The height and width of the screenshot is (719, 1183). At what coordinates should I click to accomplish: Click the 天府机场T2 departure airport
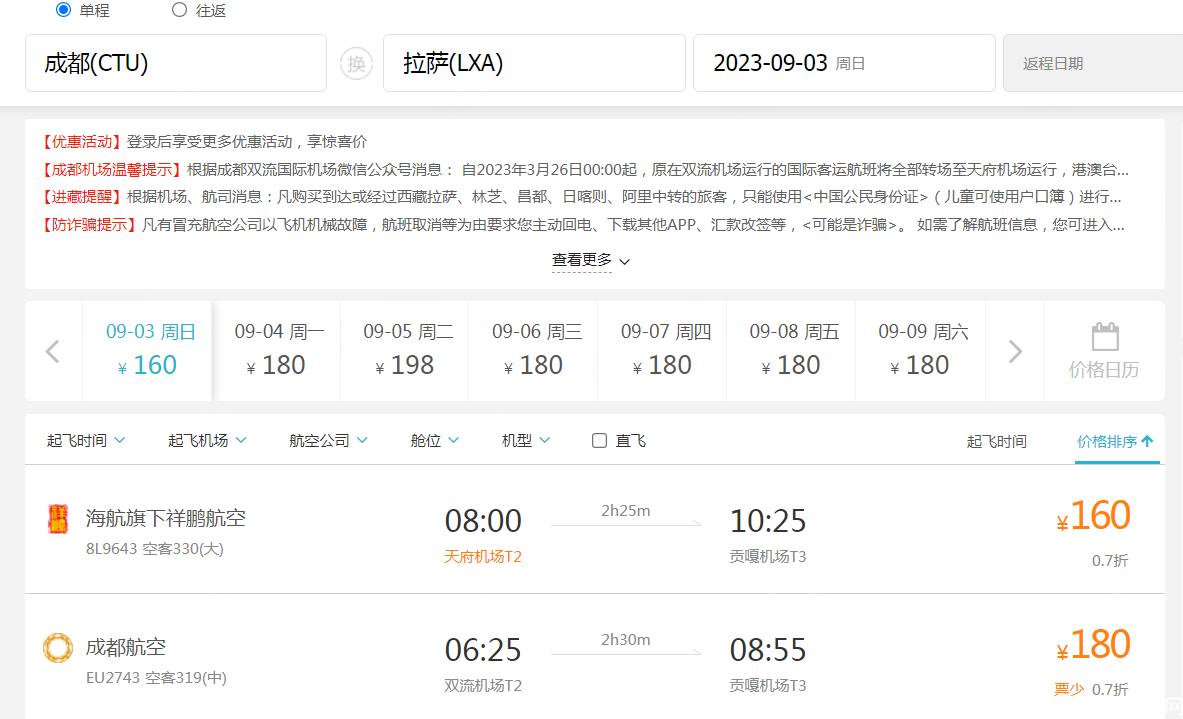[x=483, y=557]
